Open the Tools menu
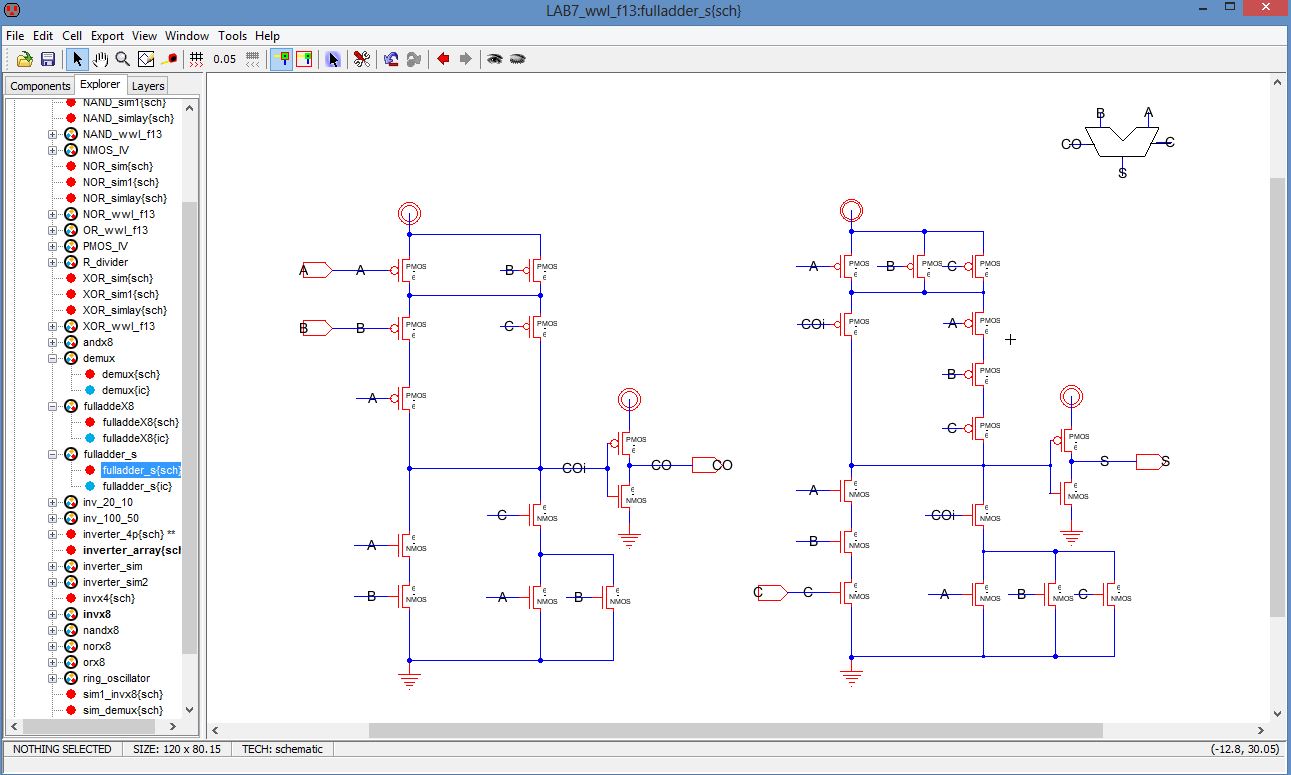 tap(232, 35)
